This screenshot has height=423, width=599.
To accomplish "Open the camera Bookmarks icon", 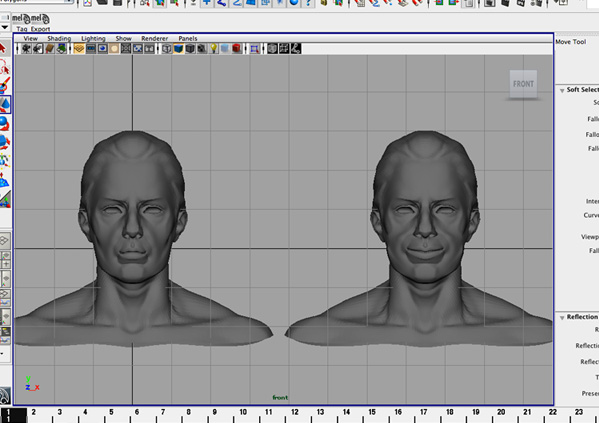I will tap(50, 49).
